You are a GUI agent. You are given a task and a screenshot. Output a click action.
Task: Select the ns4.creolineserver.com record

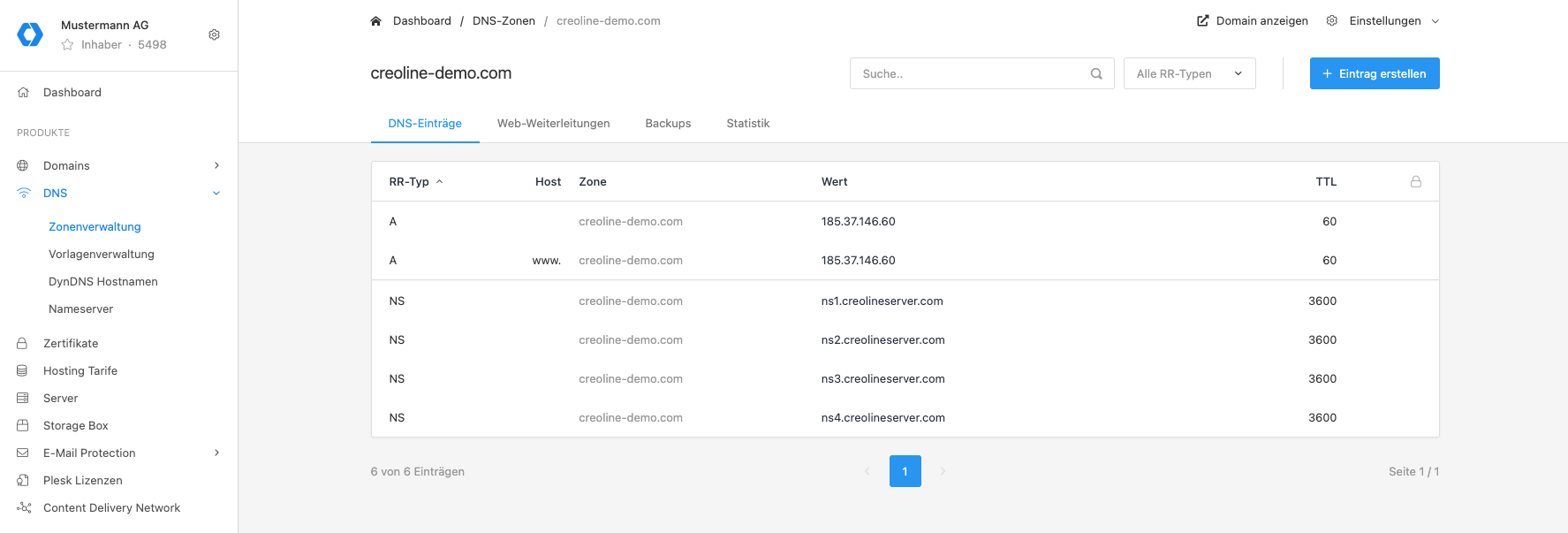pyautogui.click(x=905, y=417)
